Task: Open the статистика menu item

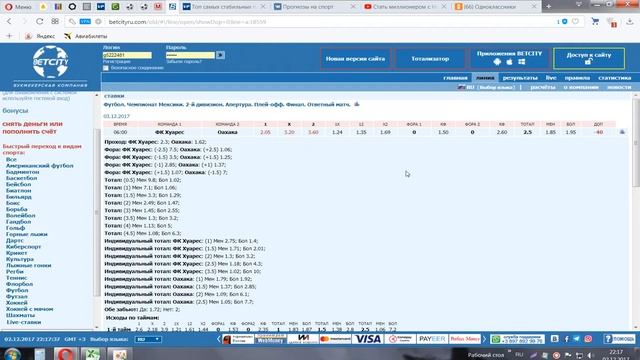Action: [615, 78]
